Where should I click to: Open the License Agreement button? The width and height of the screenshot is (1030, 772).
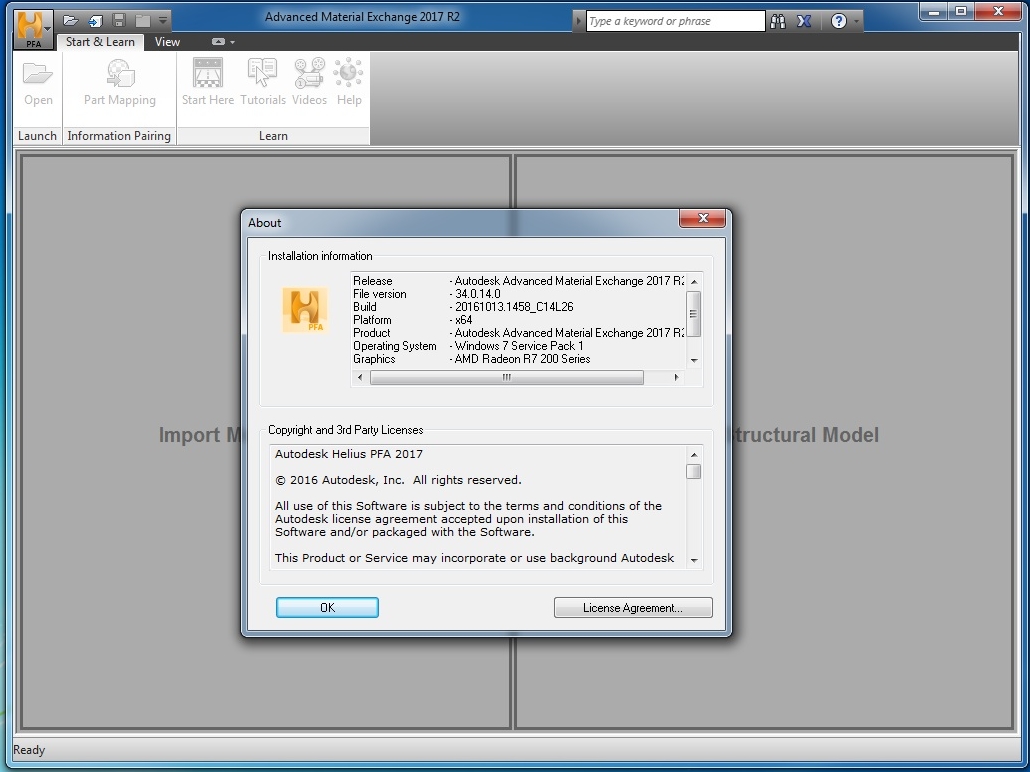click(x=633, y=608)
